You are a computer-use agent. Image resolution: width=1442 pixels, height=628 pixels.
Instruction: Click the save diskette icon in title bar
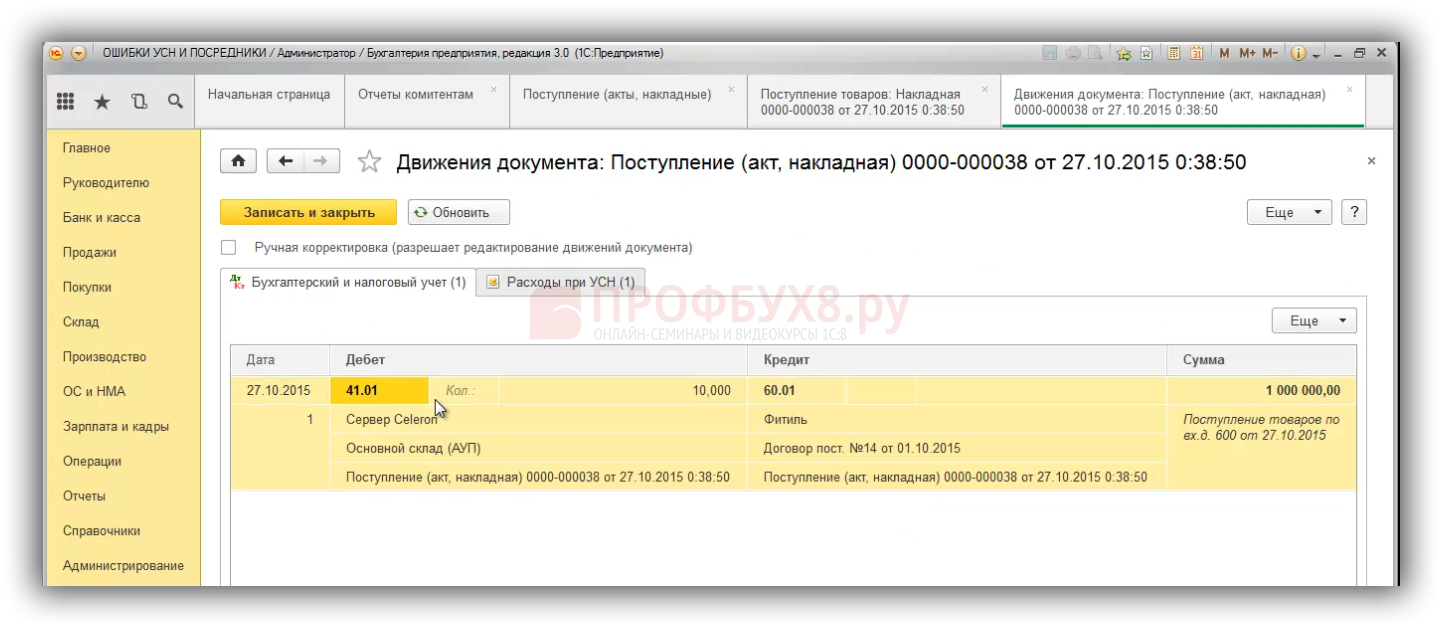pos(1049,53)
